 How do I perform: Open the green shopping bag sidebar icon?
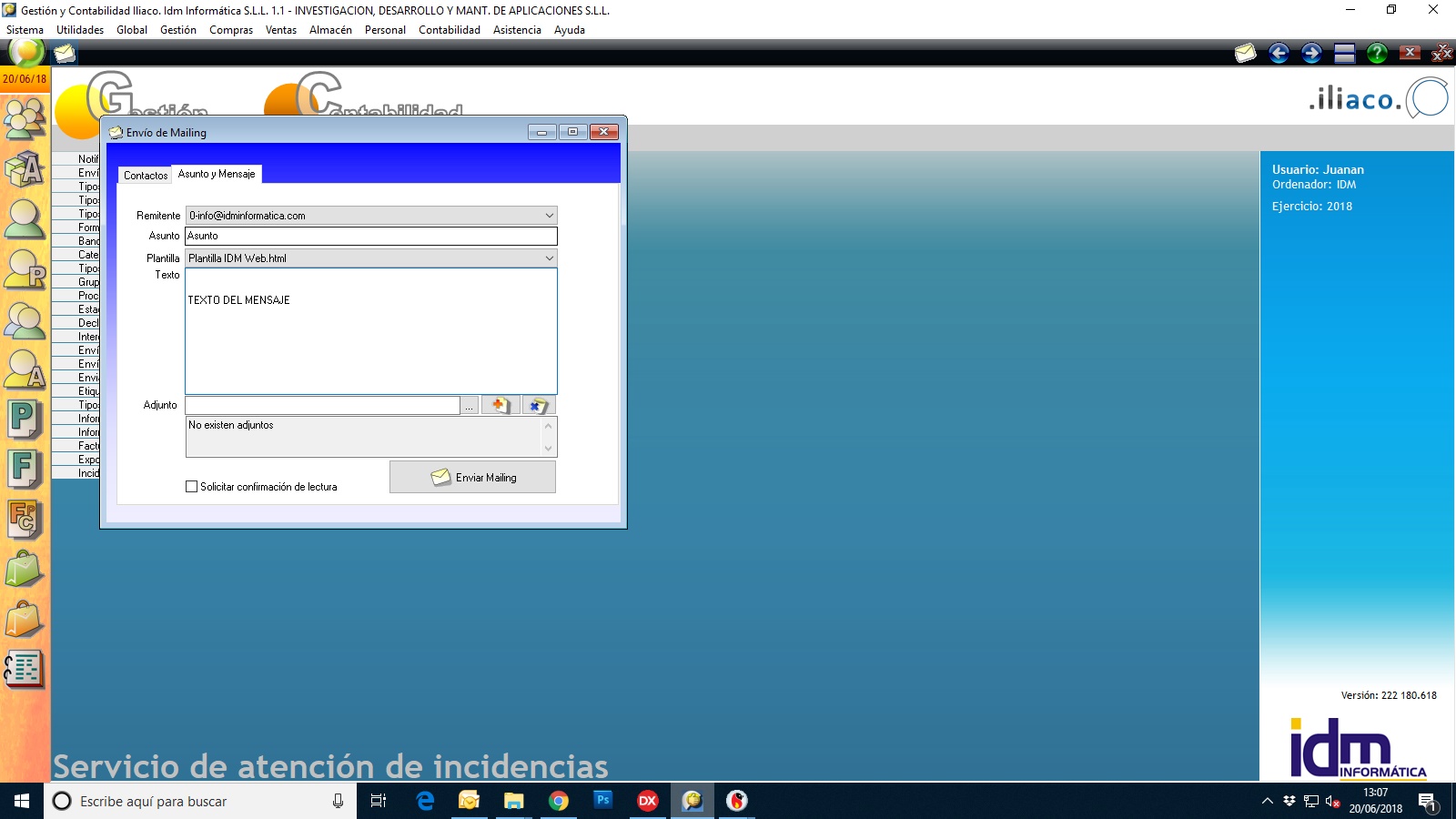[x=25, y=570]
